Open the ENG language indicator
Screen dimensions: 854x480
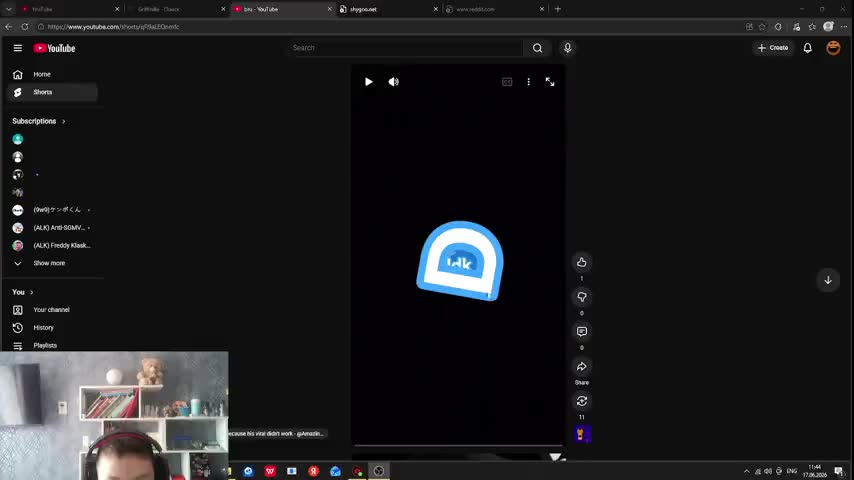(x=792, y=471)
